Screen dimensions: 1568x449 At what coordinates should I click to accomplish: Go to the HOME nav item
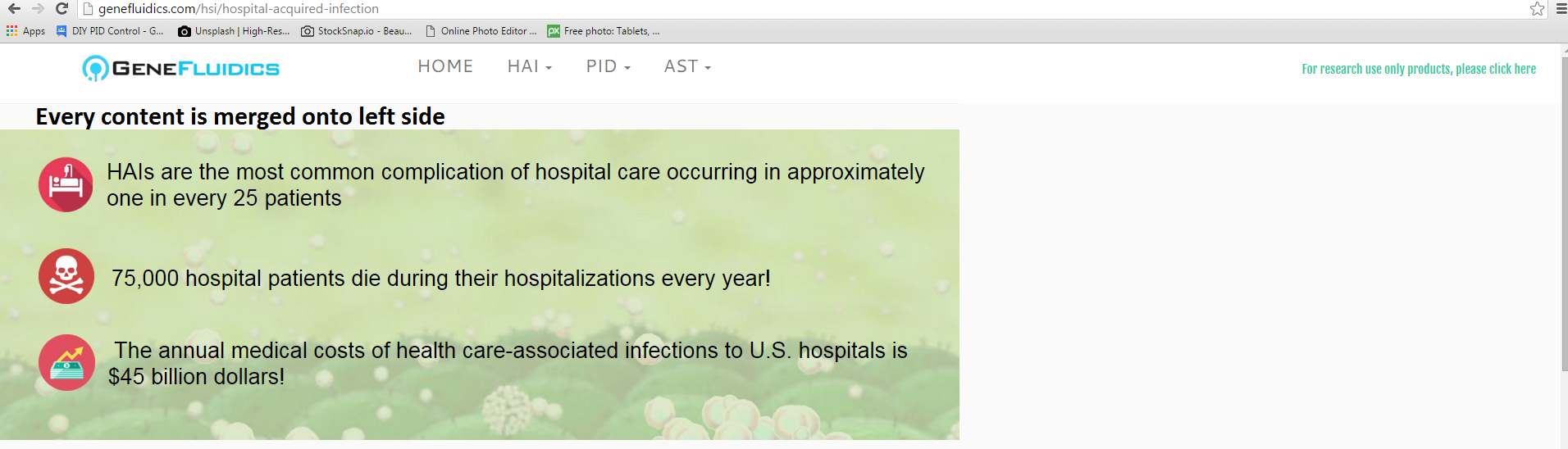tap(445, 66)
